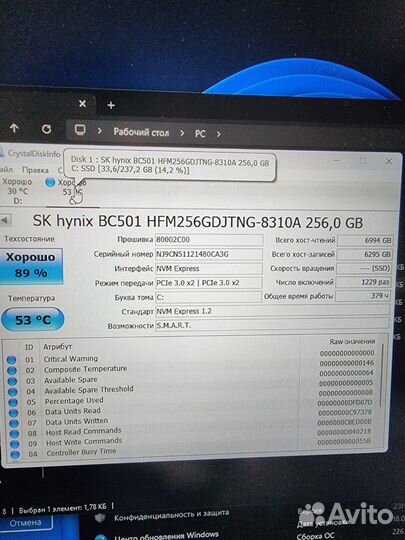This screenshot has height=540, width=405.
Task: Click the 53 °C temperature button
Action: [x=32, y=320]
